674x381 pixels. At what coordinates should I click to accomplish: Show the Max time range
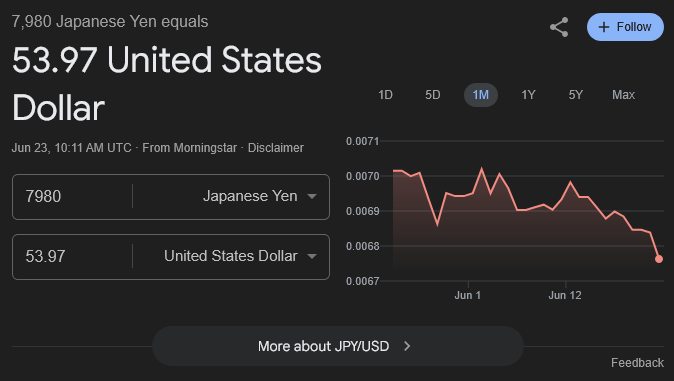coord(623,95)
